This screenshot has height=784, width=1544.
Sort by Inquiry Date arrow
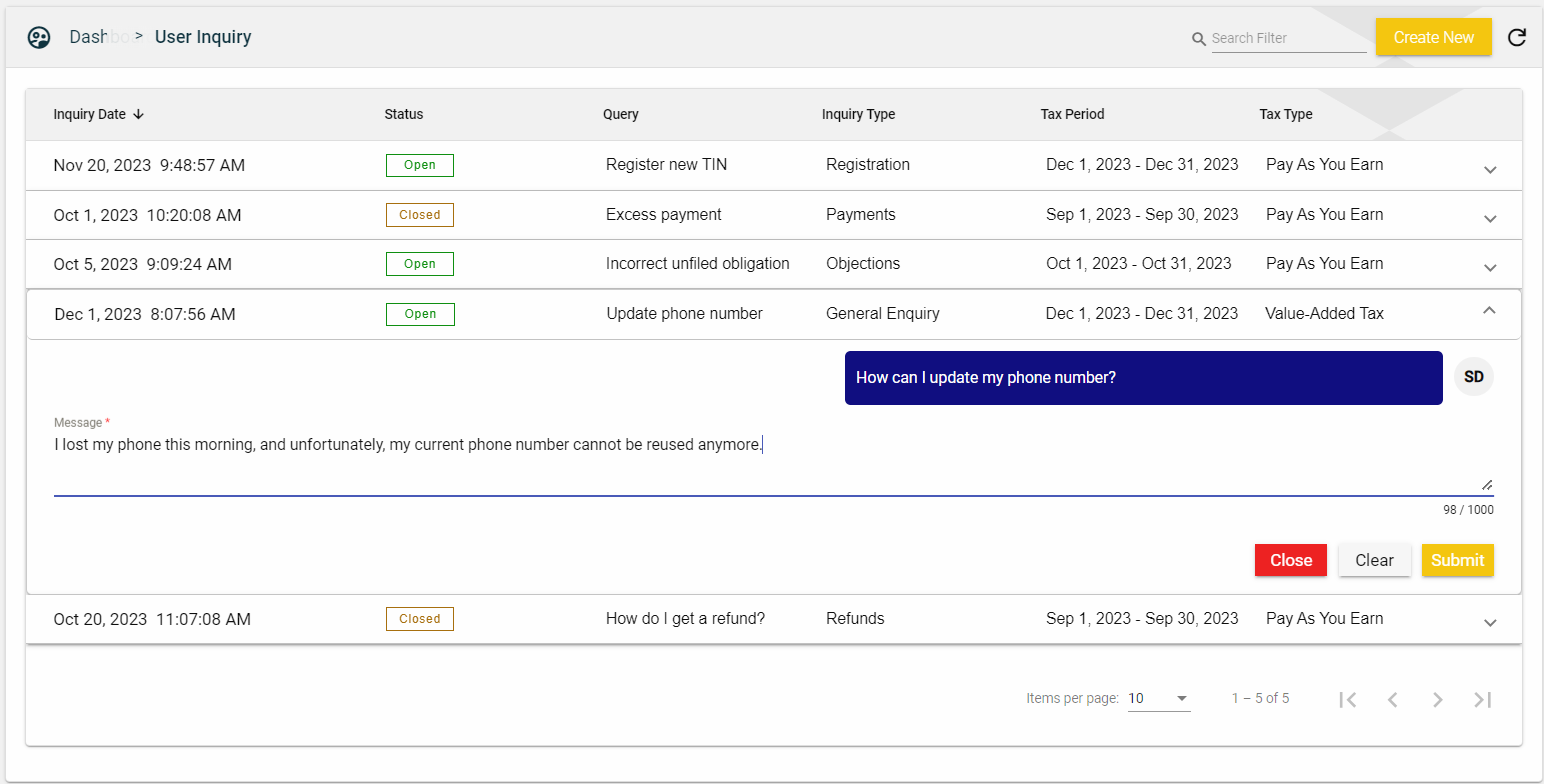pyautogui.click(x=138, y=114)
